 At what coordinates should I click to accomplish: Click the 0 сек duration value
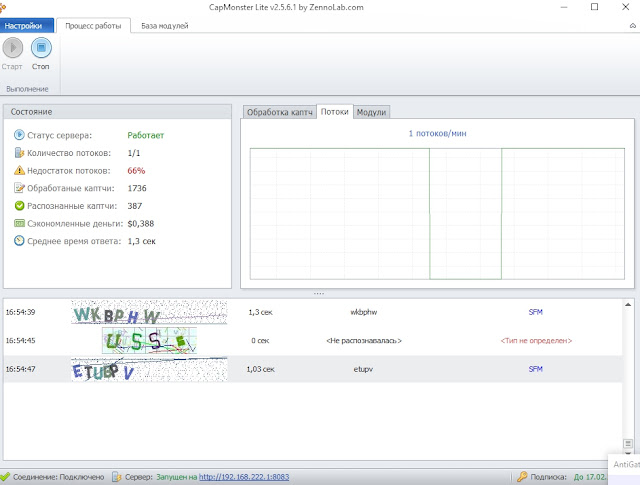260,340
